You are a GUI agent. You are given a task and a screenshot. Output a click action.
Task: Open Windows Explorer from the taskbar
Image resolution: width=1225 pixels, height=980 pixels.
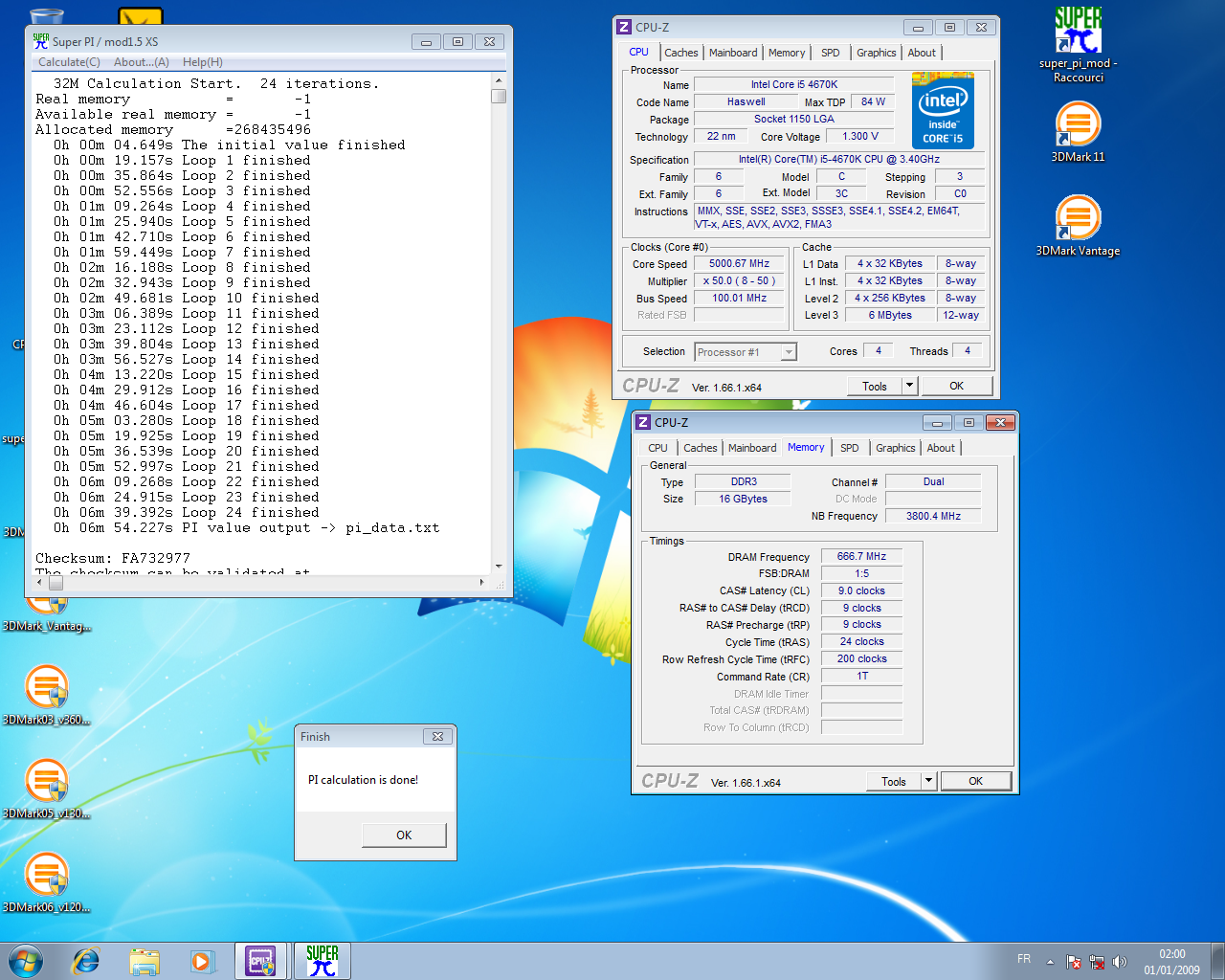point(145,961)
